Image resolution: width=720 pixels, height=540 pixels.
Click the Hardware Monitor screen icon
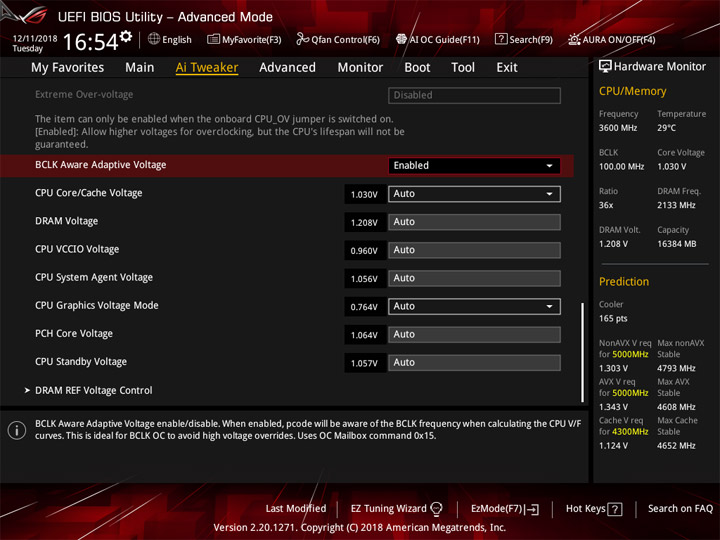(x=605, y=66)
